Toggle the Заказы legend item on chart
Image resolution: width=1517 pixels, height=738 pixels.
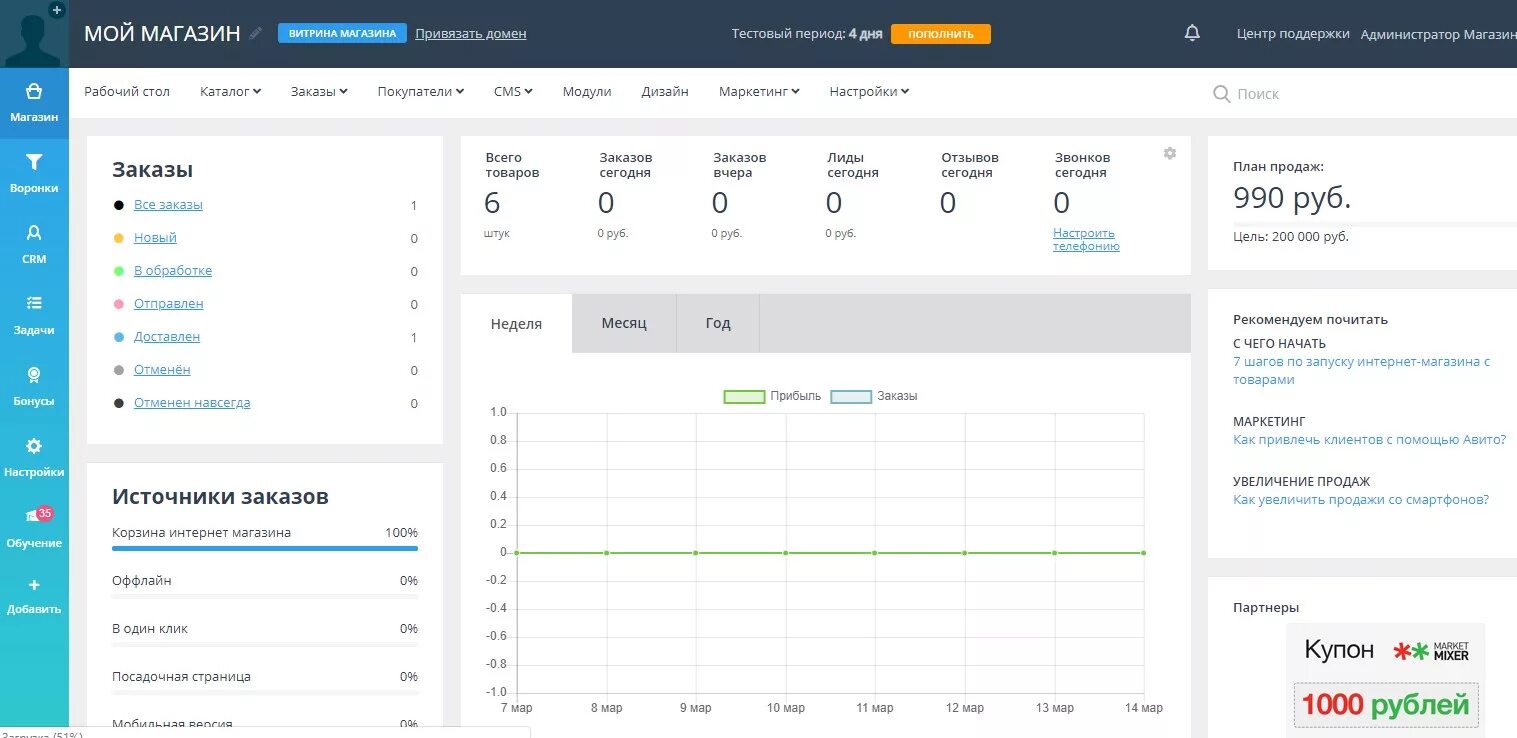click(874, 396)
